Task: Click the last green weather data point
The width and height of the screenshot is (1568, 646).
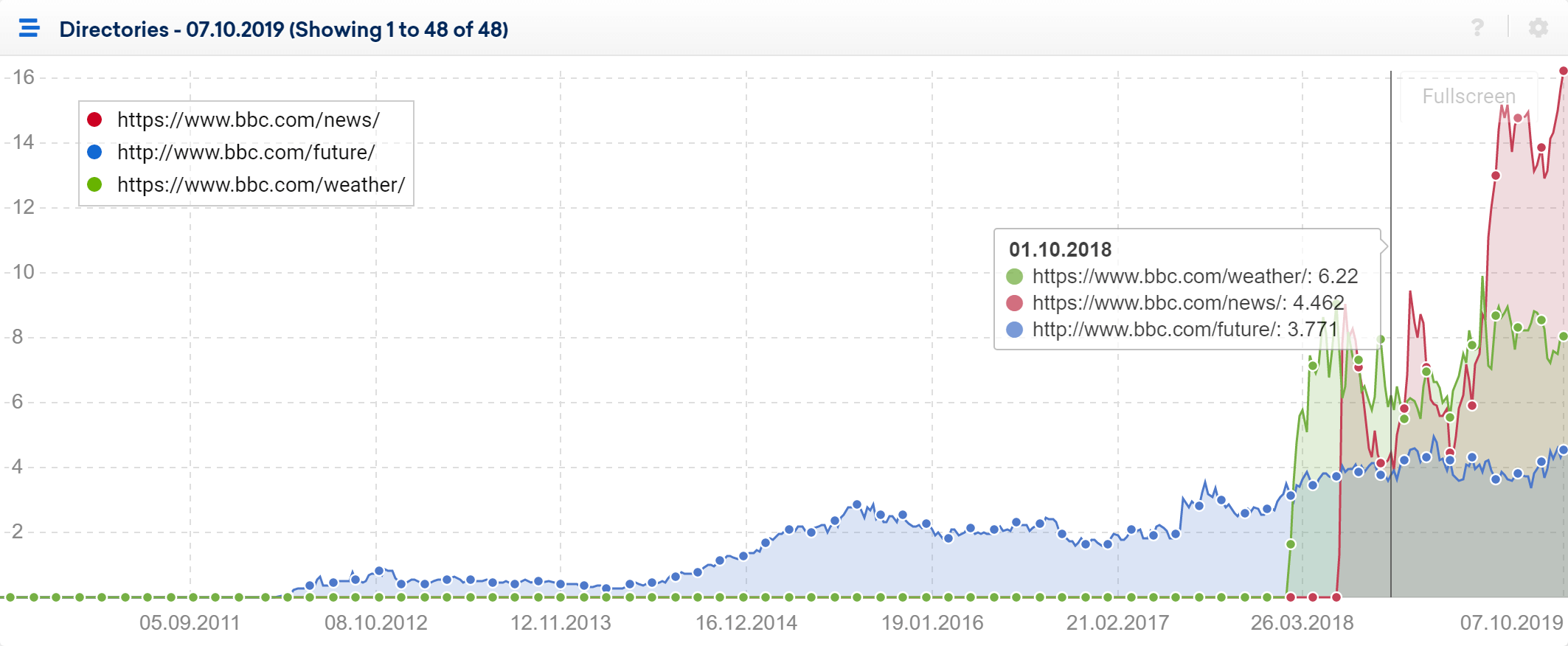Action: (1563, 336)
